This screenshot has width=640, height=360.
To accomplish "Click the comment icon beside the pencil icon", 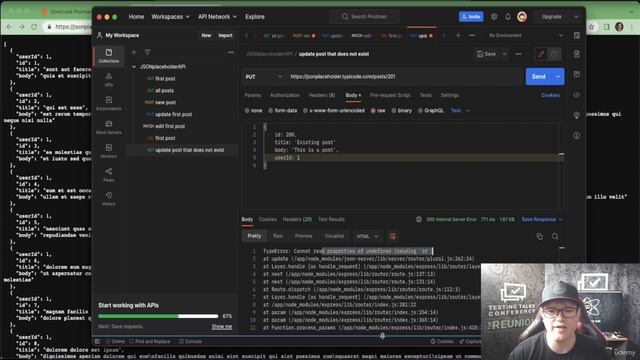I will 554,54.
